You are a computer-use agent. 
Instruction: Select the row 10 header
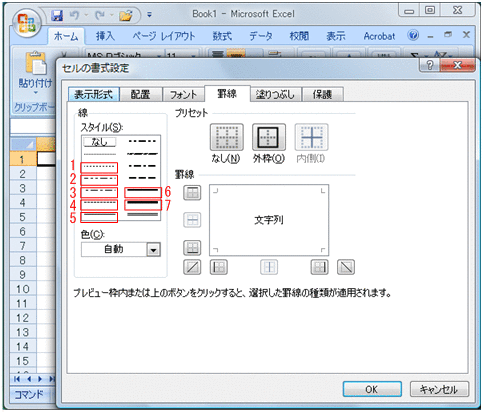[x=23, y=289]
